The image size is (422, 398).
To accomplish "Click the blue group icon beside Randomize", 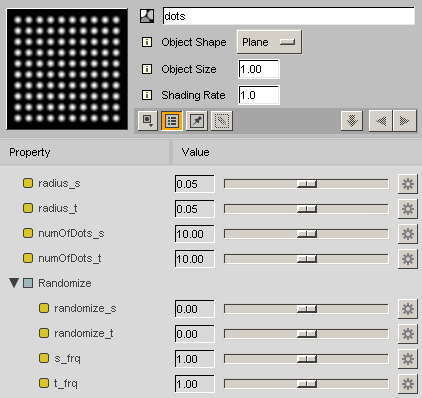I will [28, 283].
